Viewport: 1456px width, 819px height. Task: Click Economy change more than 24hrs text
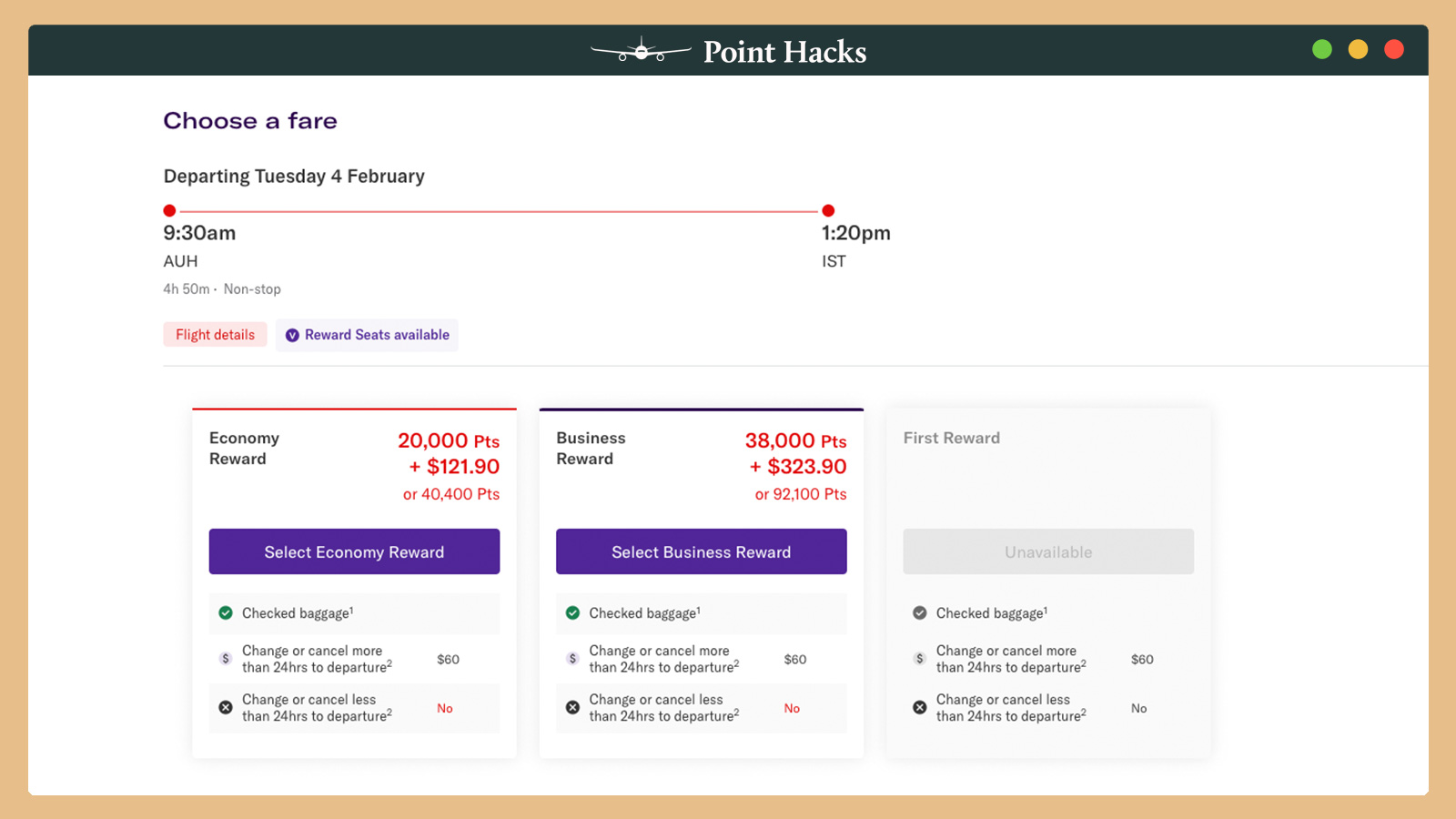[x=317, y=659]
